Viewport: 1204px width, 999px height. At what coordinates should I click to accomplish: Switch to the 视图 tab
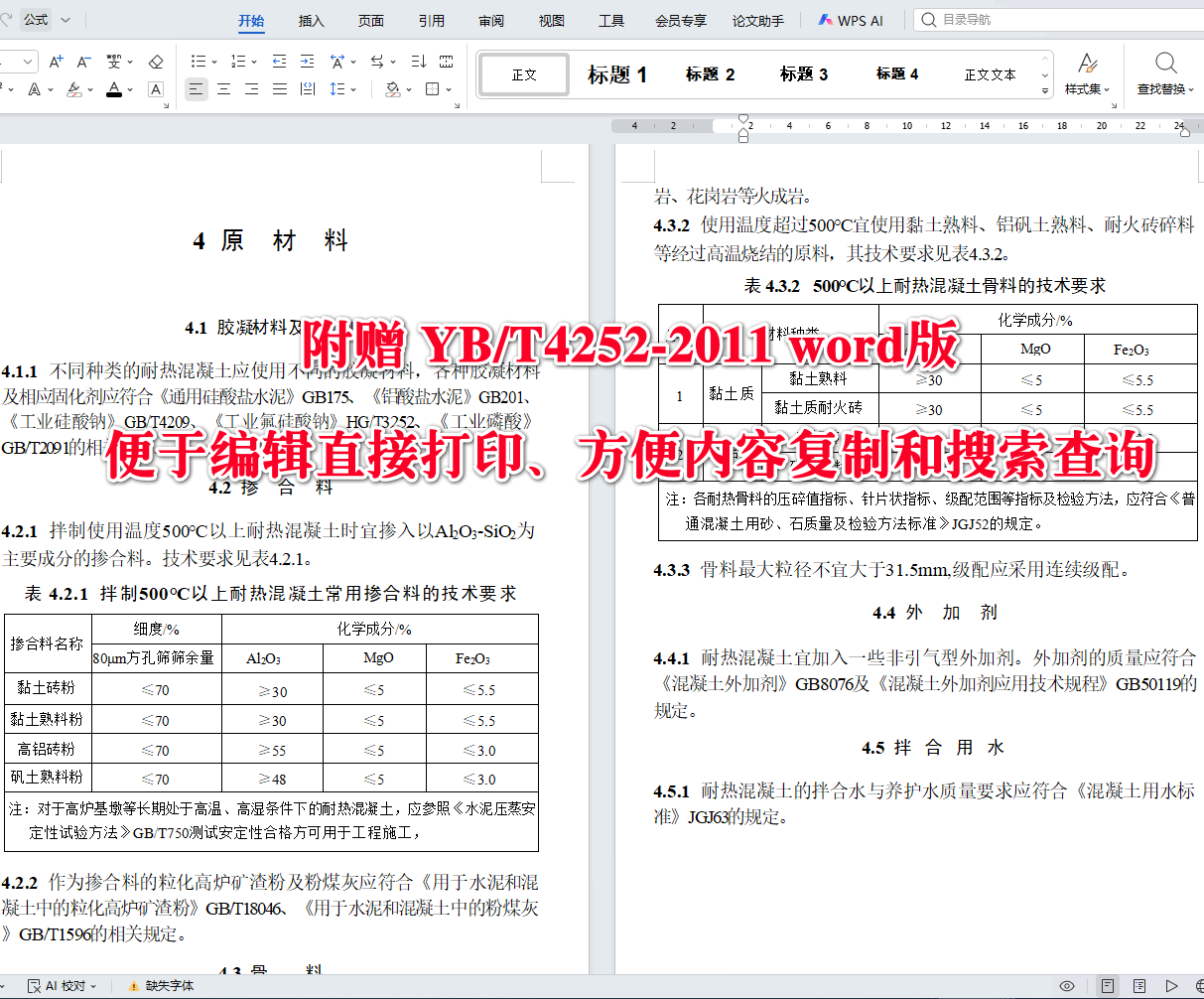[x=552, y=20]
